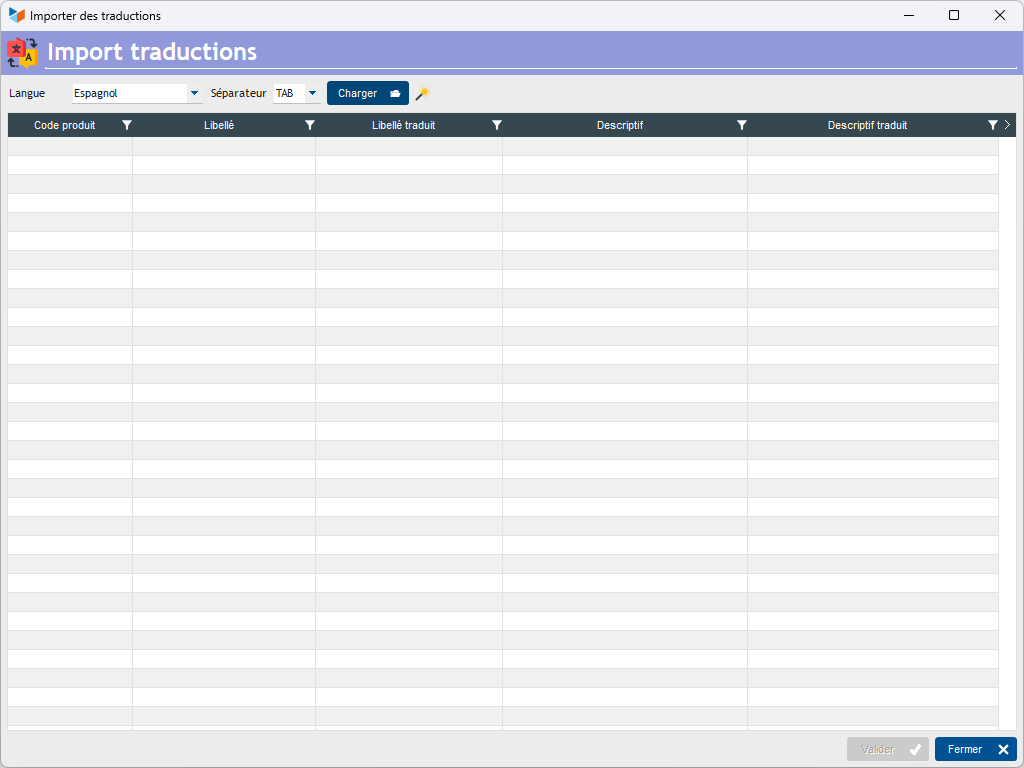Click the Fermer button
This screenshot has height=768, width=1024.
[975, 749]
